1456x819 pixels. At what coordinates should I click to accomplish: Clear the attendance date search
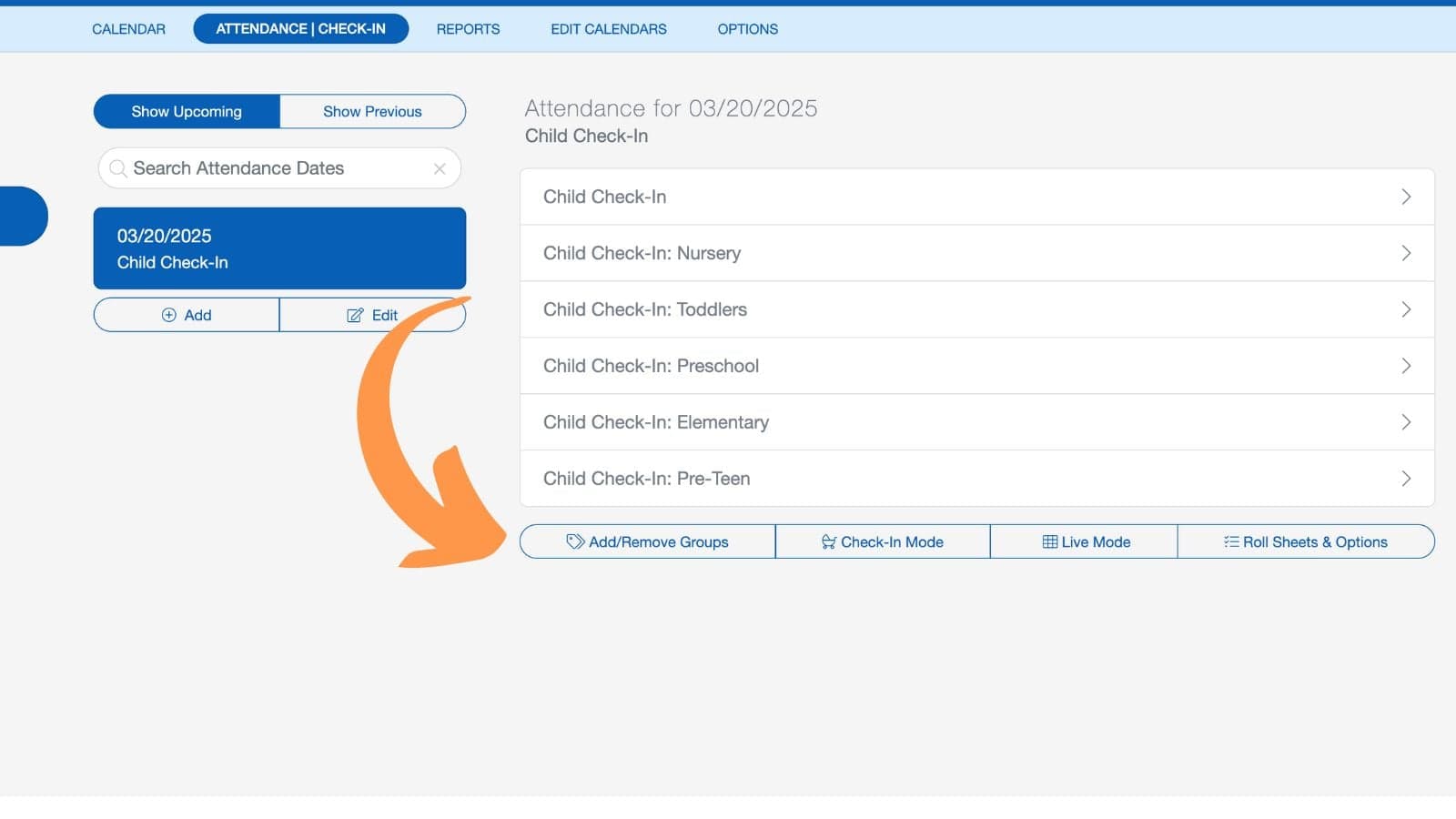pos(440,168)
